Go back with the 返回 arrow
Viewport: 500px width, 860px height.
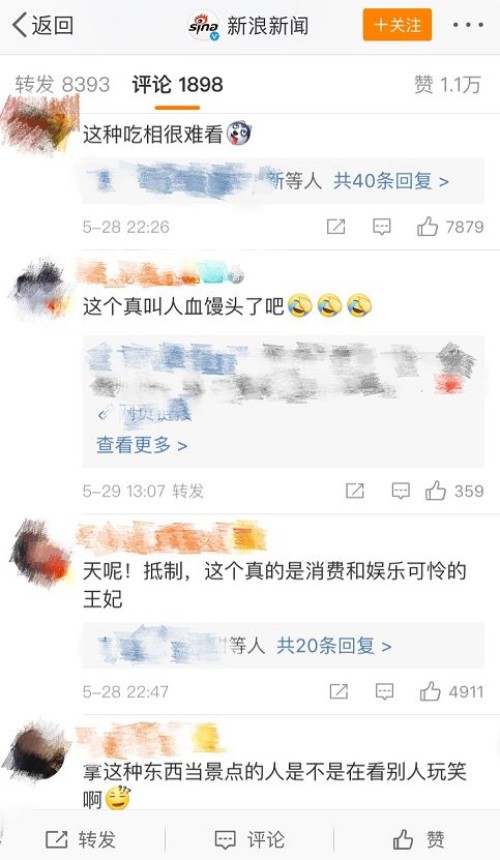(43, 25)
